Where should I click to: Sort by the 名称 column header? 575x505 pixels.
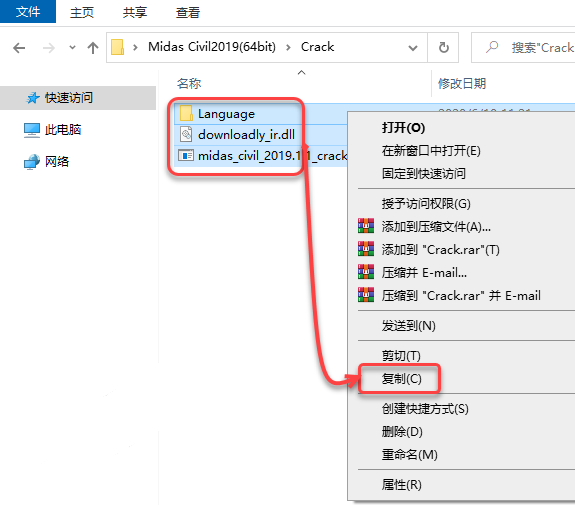pyautogui.click(x=189, y=84)
